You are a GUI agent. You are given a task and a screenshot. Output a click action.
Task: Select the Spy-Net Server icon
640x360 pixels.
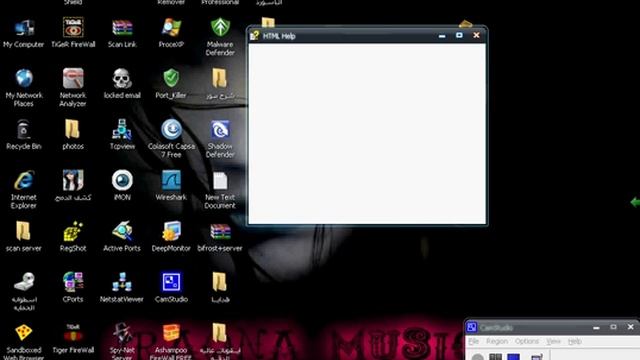pos(122,333)
